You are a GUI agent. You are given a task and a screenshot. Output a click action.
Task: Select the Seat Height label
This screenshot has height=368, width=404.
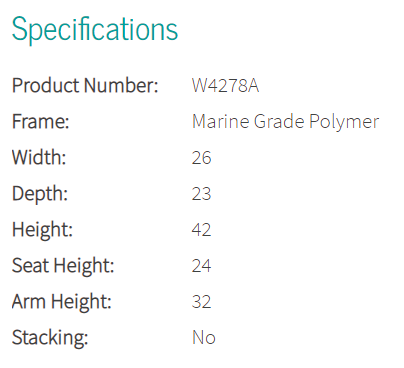click(x=63, y=266)
